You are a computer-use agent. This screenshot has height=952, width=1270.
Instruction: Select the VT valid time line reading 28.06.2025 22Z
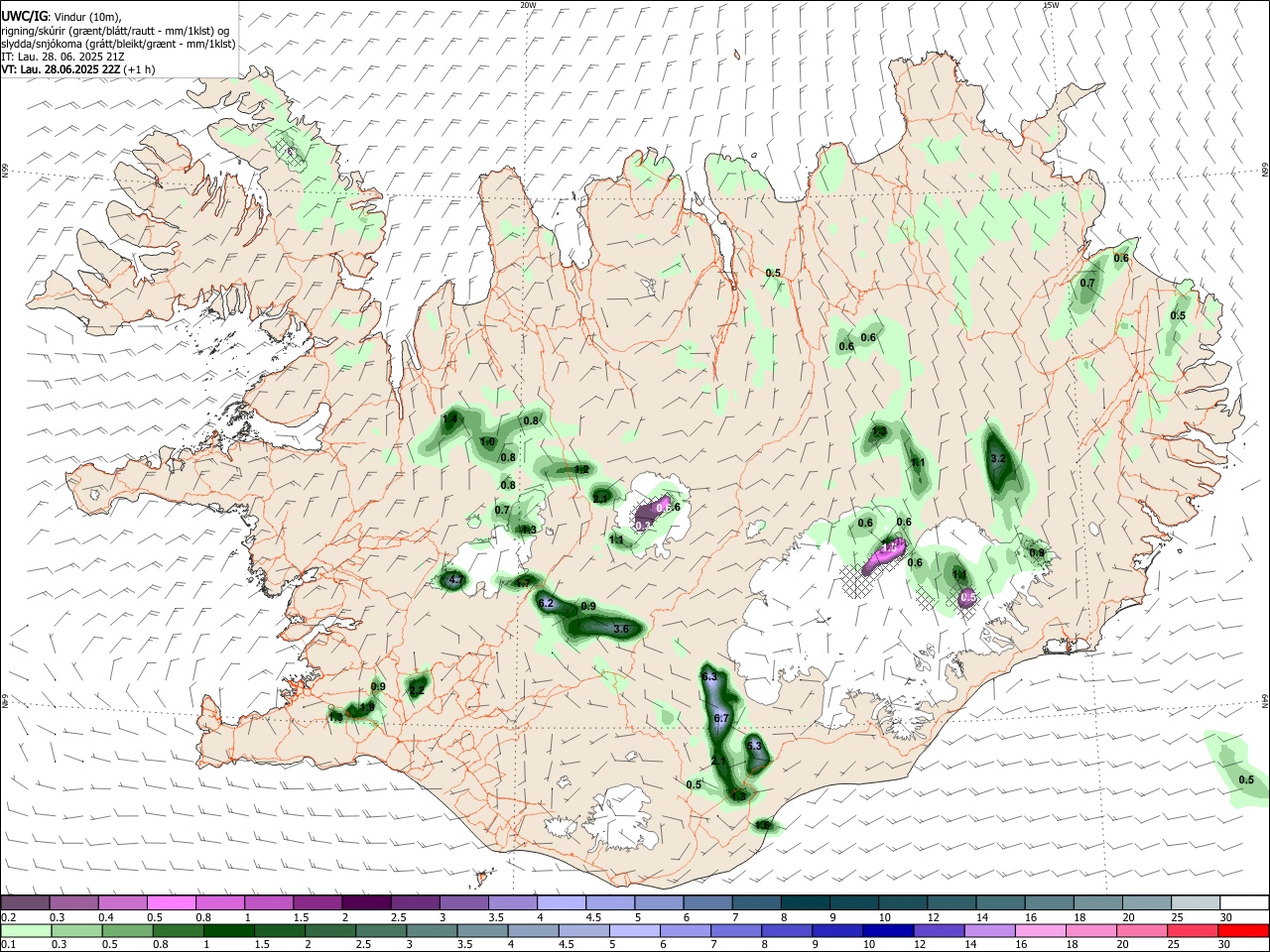(77, 69)
